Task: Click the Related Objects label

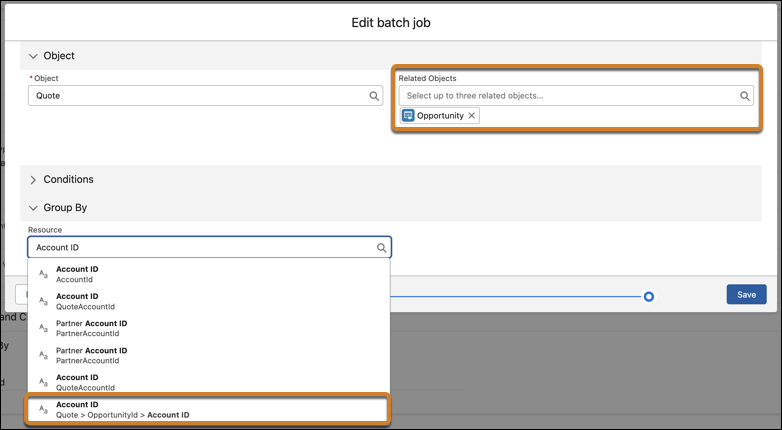Action: [x=427, y=78]
